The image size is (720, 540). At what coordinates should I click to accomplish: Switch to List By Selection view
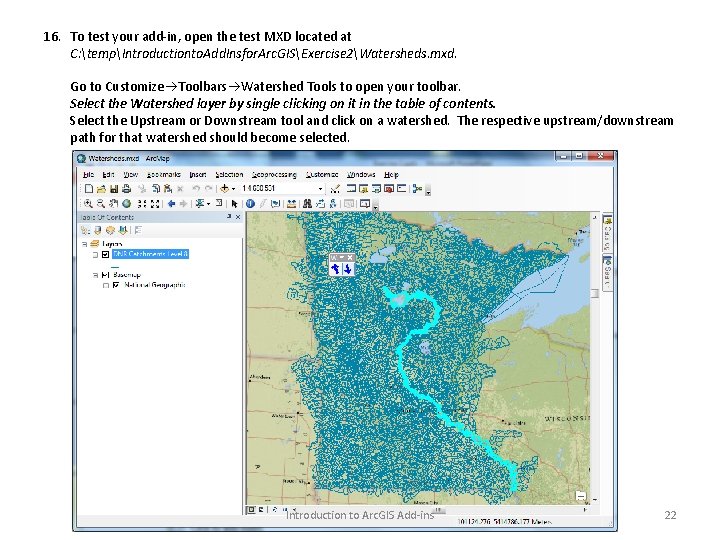(x=122, y=230)
